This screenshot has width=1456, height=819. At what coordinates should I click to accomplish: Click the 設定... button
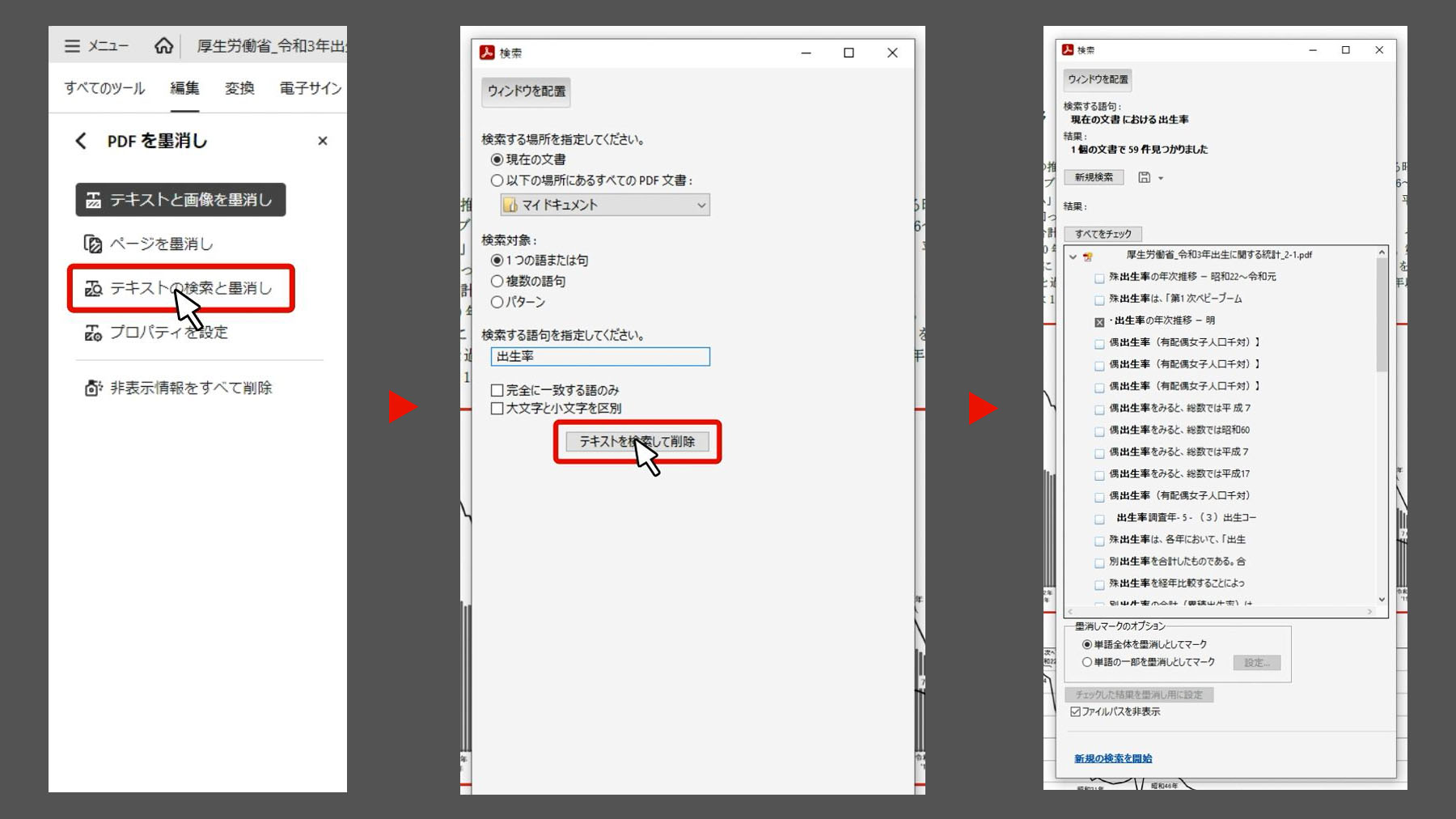click(x=1257, y=663)
